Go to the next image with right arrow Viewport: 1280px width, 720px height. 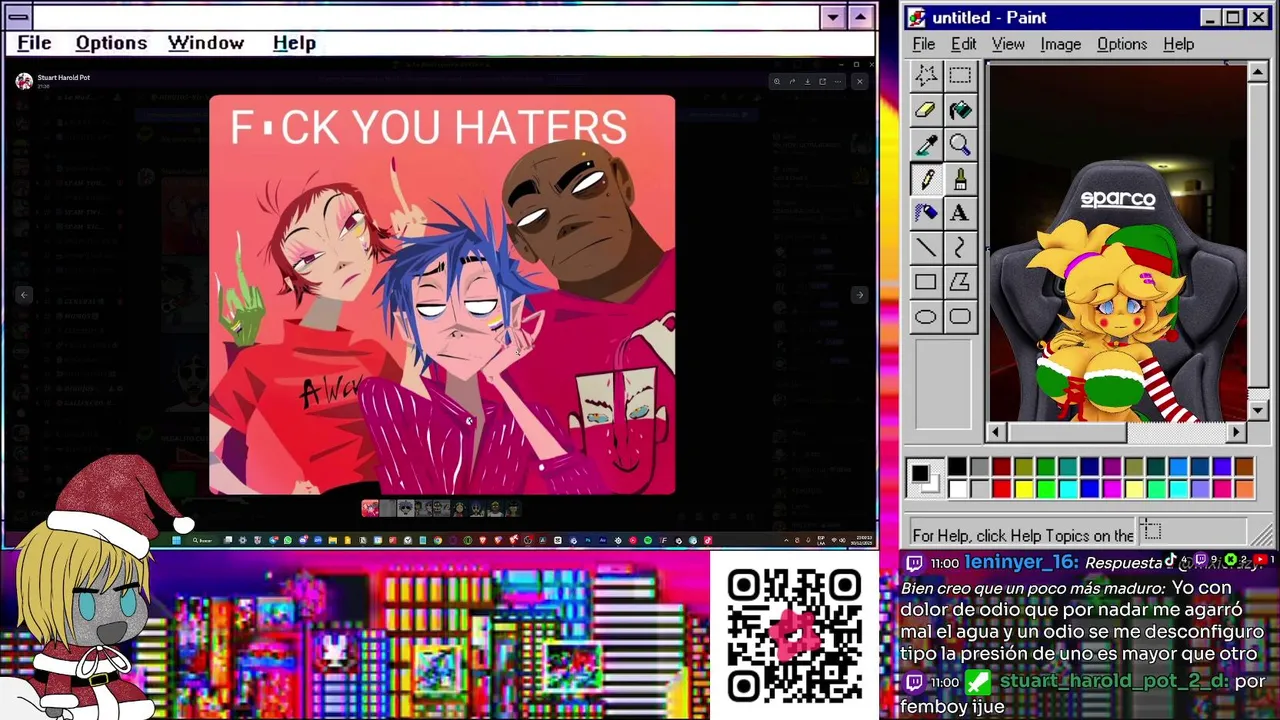[x=859, y=295]
